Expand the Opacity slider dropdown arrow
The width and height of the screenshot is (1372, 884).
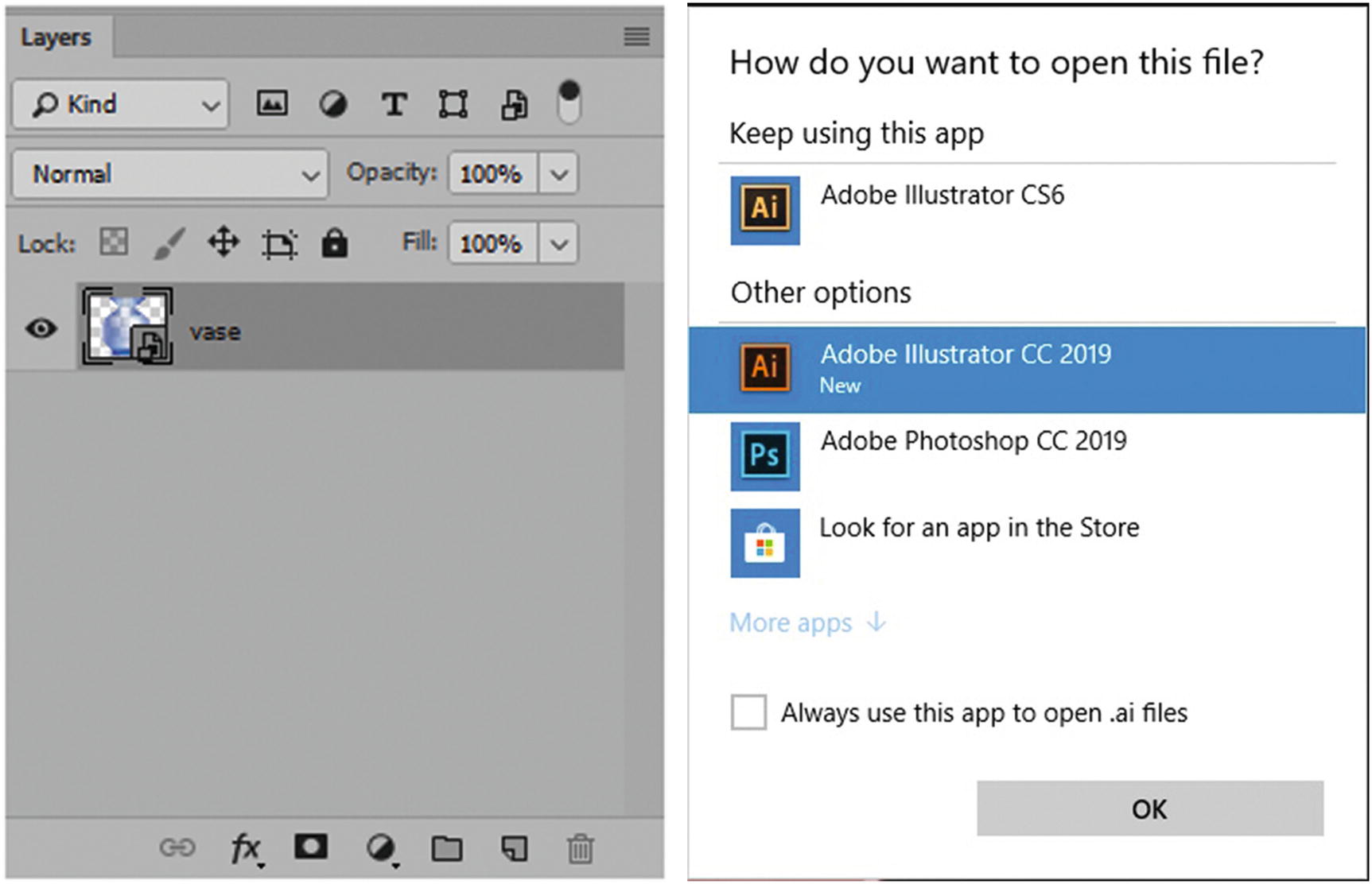(558, 173)
